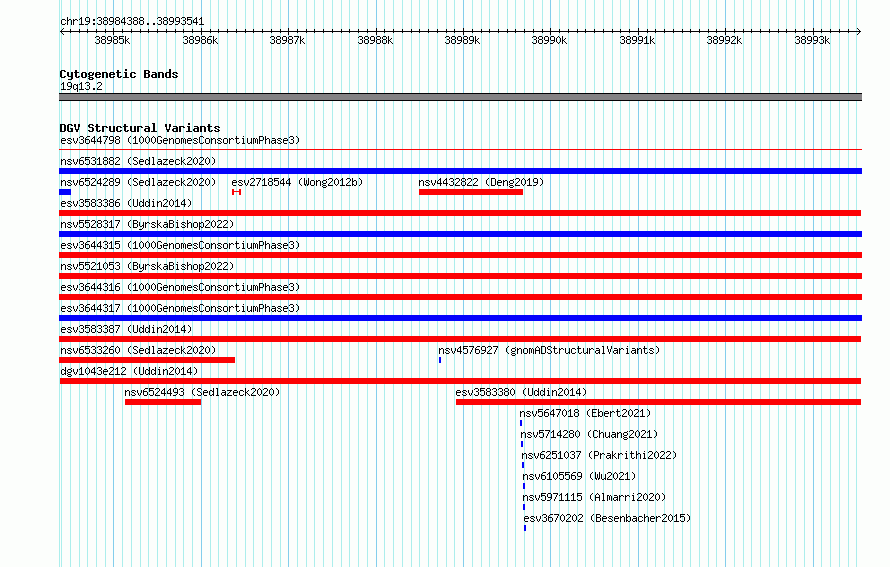Click the red bar under nsv4432822
This screenshot has width=890, height=567.
(x=471, y=192)
